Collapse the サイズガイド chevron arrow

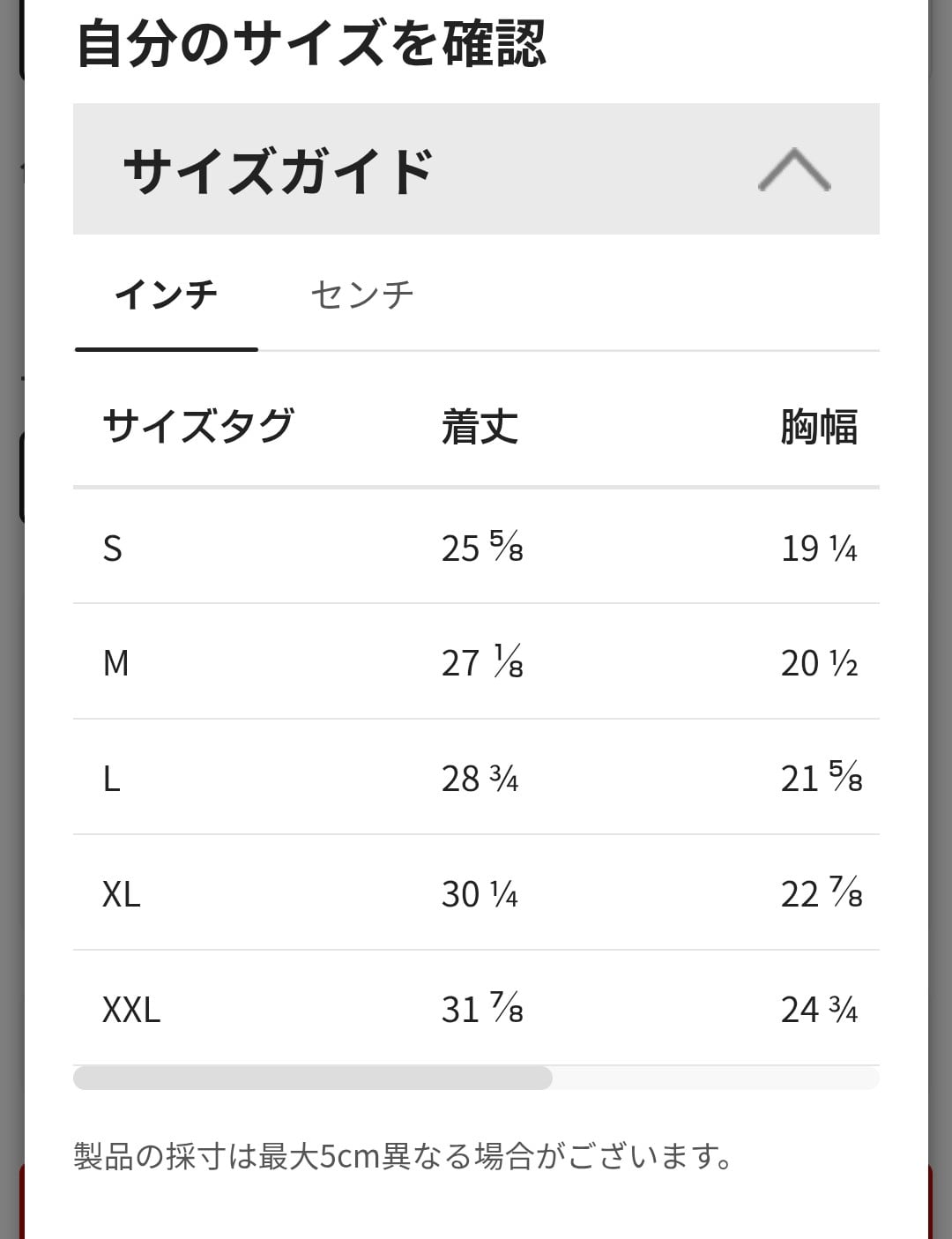(793, 169)
